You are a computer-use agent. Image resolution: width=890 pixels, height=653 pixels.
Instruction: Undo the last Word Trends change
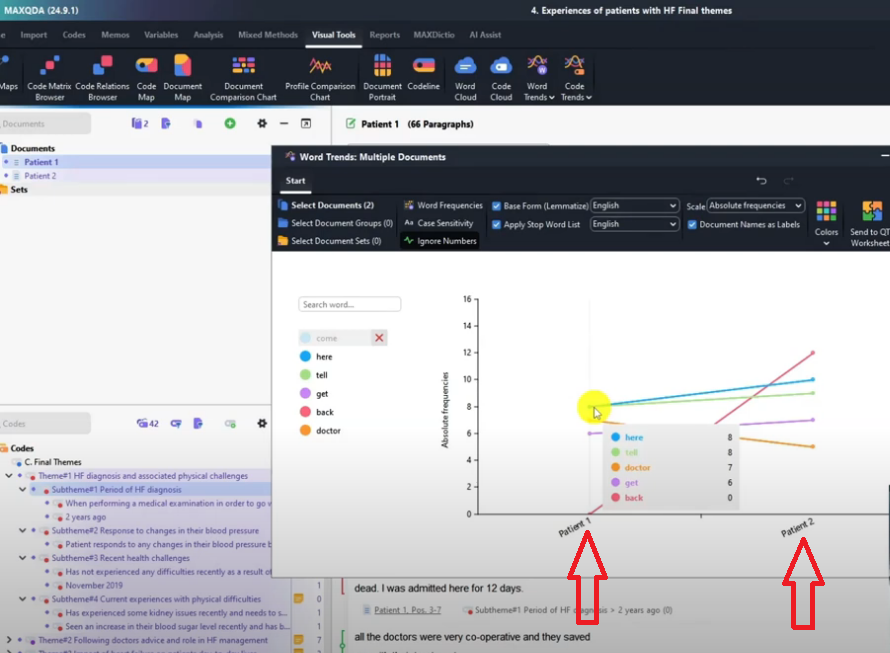coord(761,181)
